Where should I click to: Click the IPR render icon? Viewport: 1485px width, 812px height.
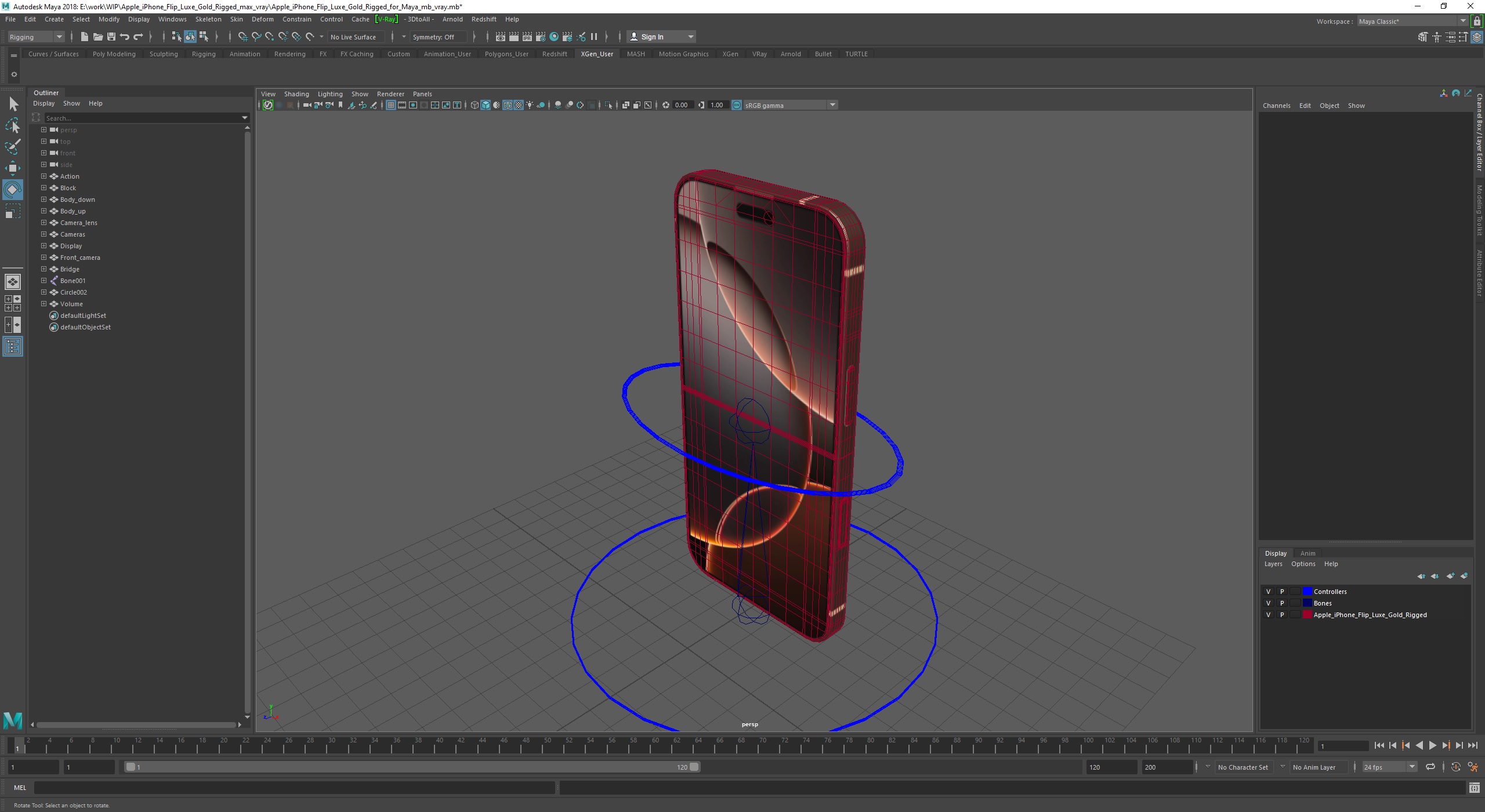tap(527, 37)
